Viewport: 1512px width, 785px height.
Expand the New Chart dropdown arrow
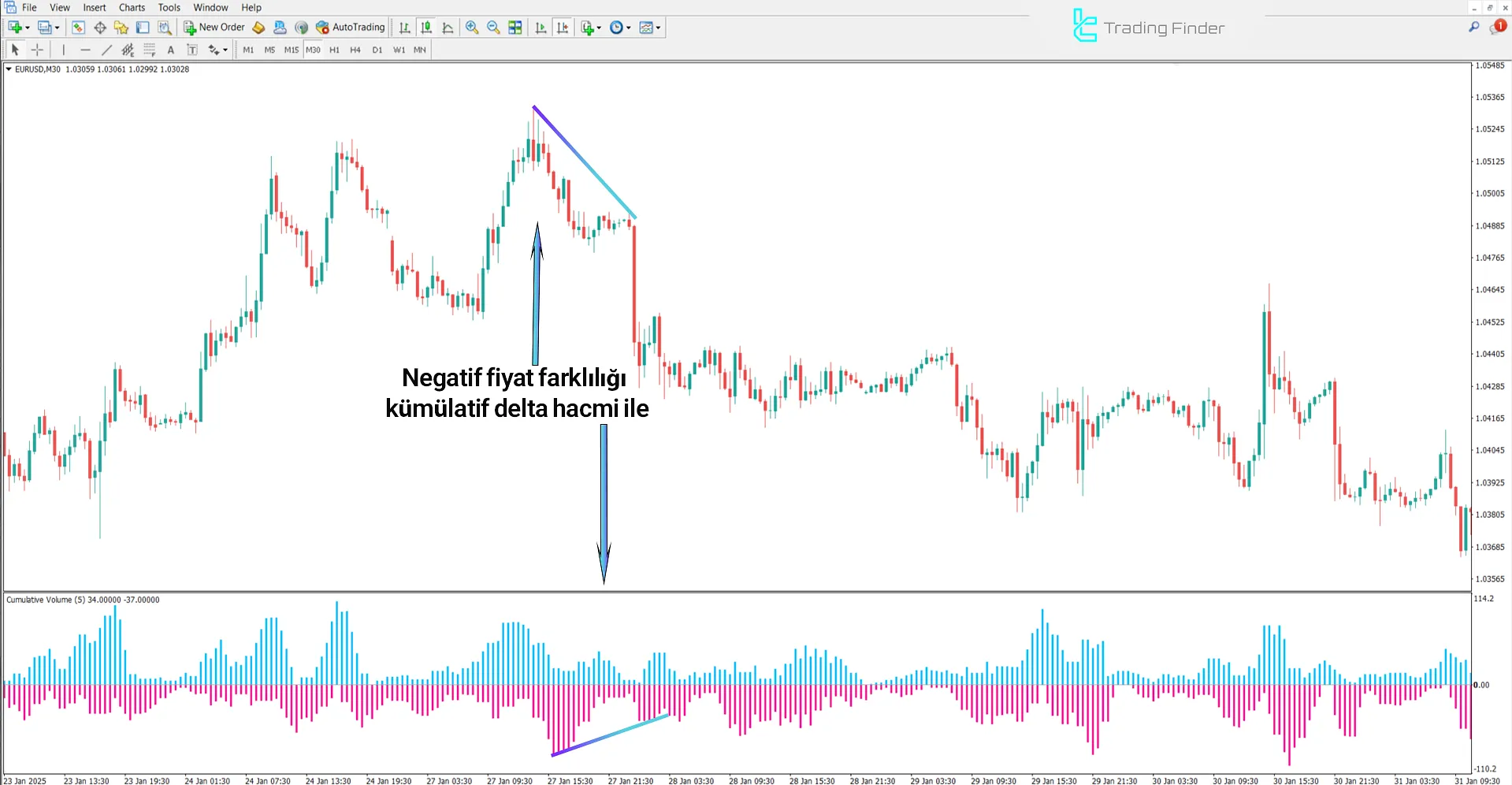[28, 28]
